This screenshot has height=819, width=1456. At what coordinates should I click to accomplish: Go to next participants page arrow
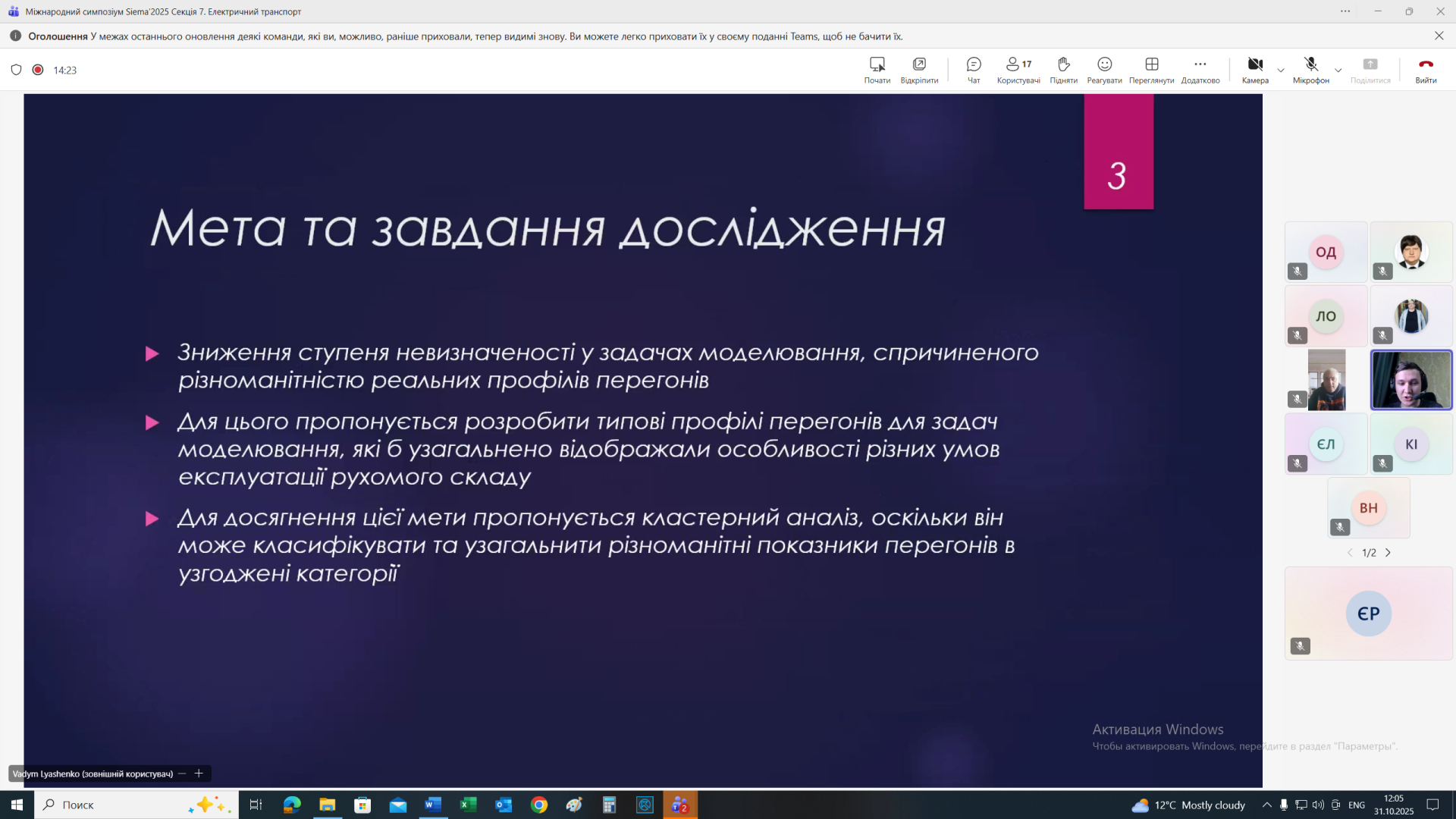click(x=1389, y=553)
